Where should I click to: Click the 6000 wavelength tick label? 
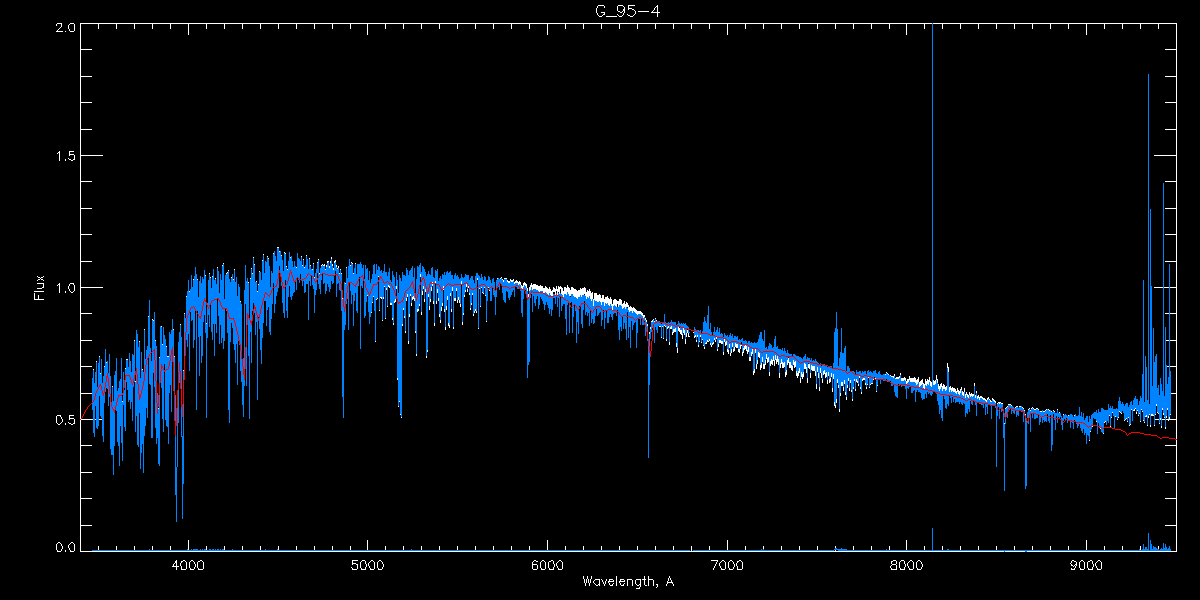tap(547, 564)
